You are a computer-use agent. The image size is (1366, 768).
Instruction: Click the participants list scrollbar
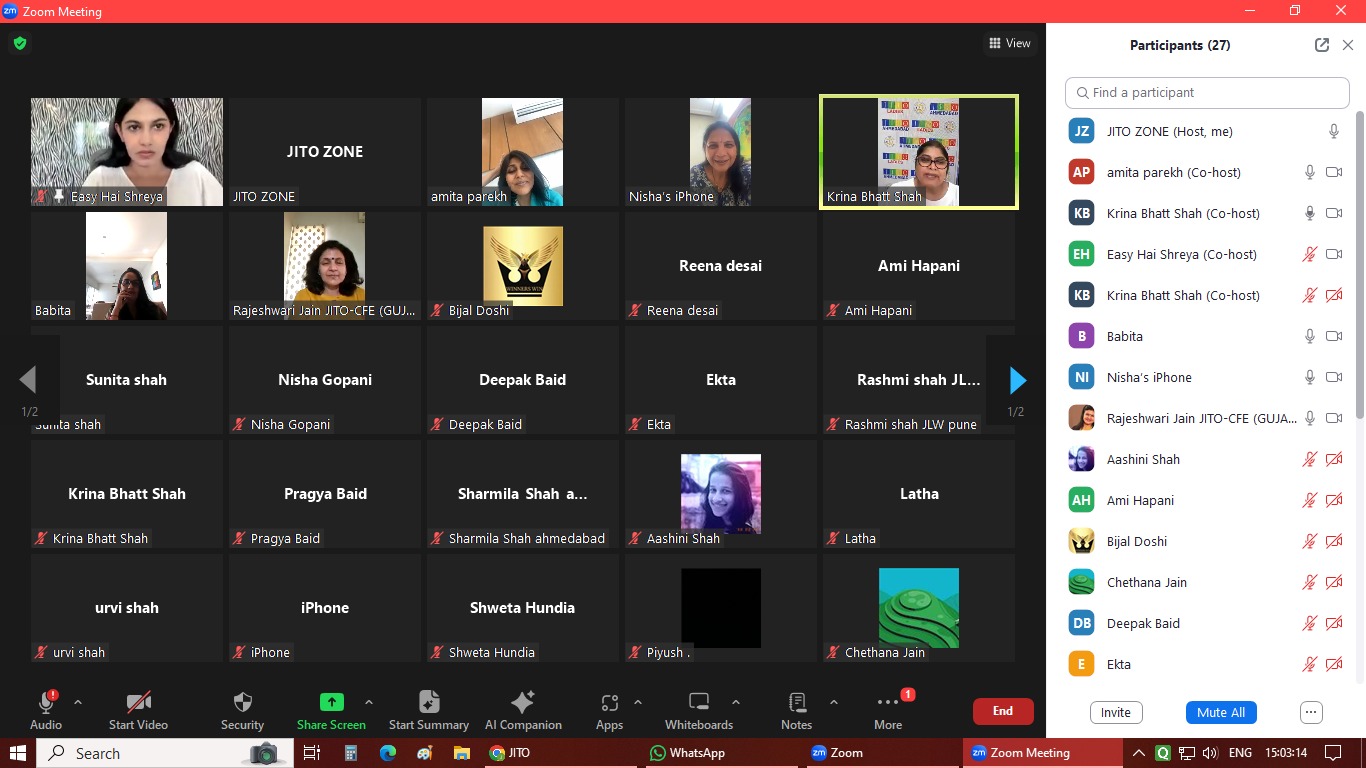(1358, 270)
